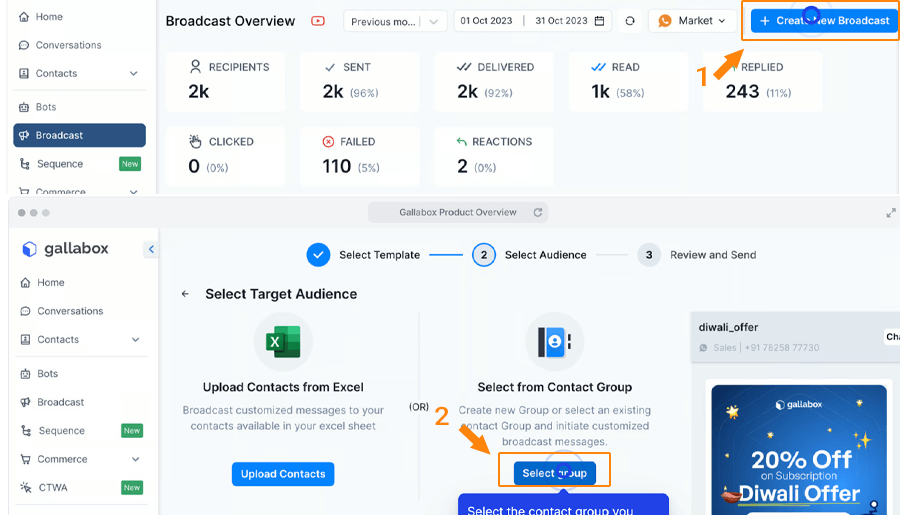Click the Select group button
The image size is (900, 515).
[554, 473]
